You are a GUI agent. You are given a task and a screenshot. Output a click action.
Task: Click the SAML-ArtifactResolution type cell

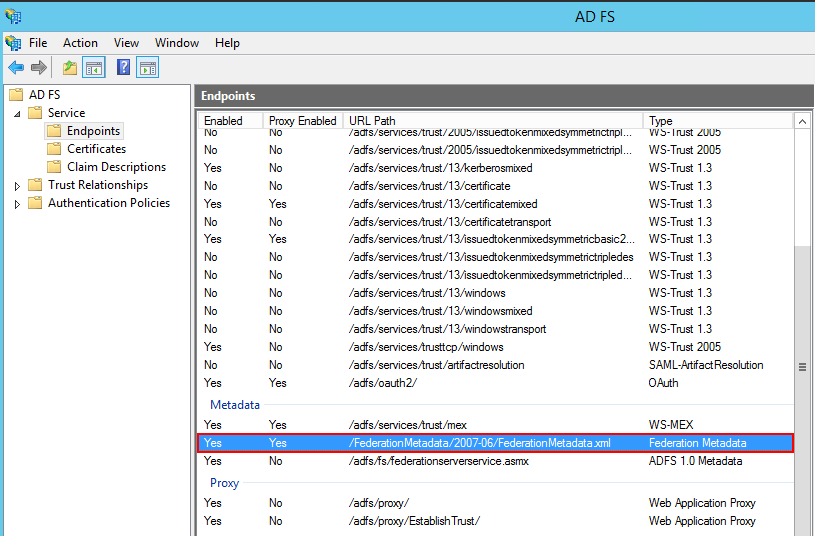click(706, 365)
